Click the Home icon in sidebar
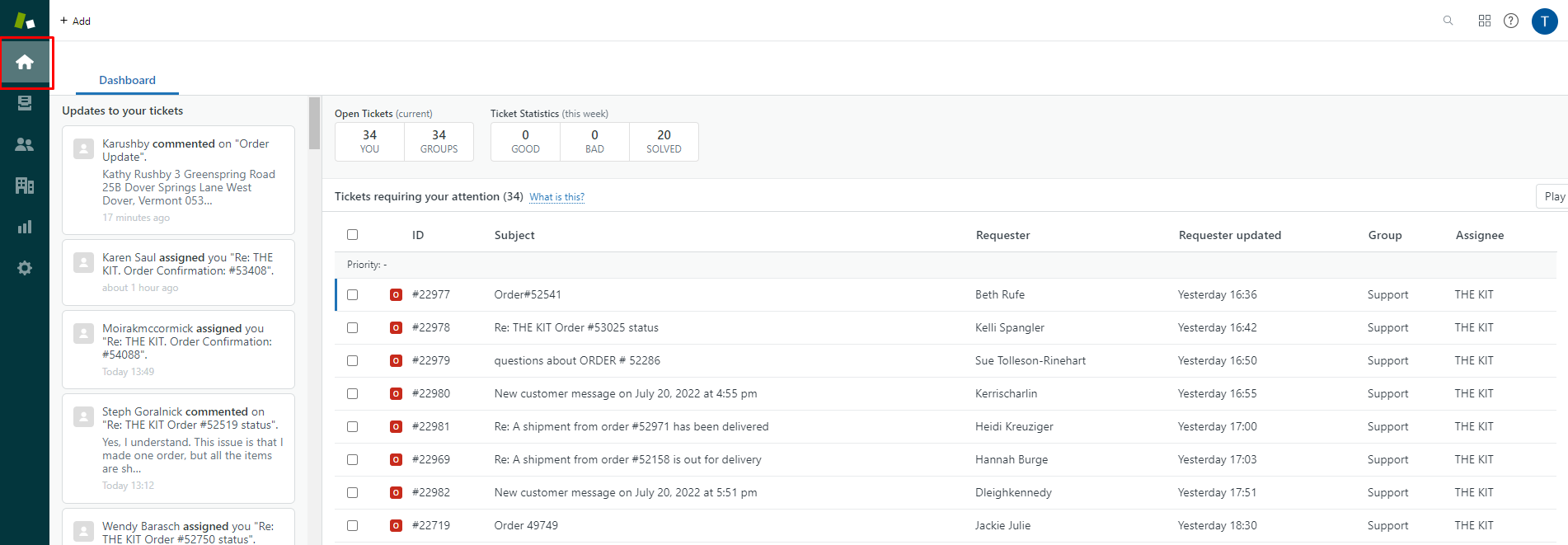The width and height of the screenshot is (1568, 545). 25,62
